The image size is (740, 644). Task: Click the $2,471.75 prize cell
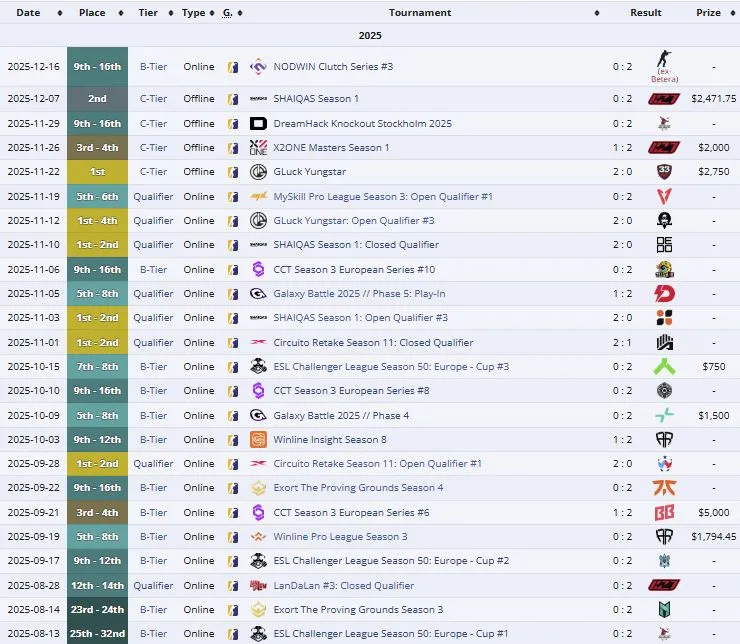(714, 99)
